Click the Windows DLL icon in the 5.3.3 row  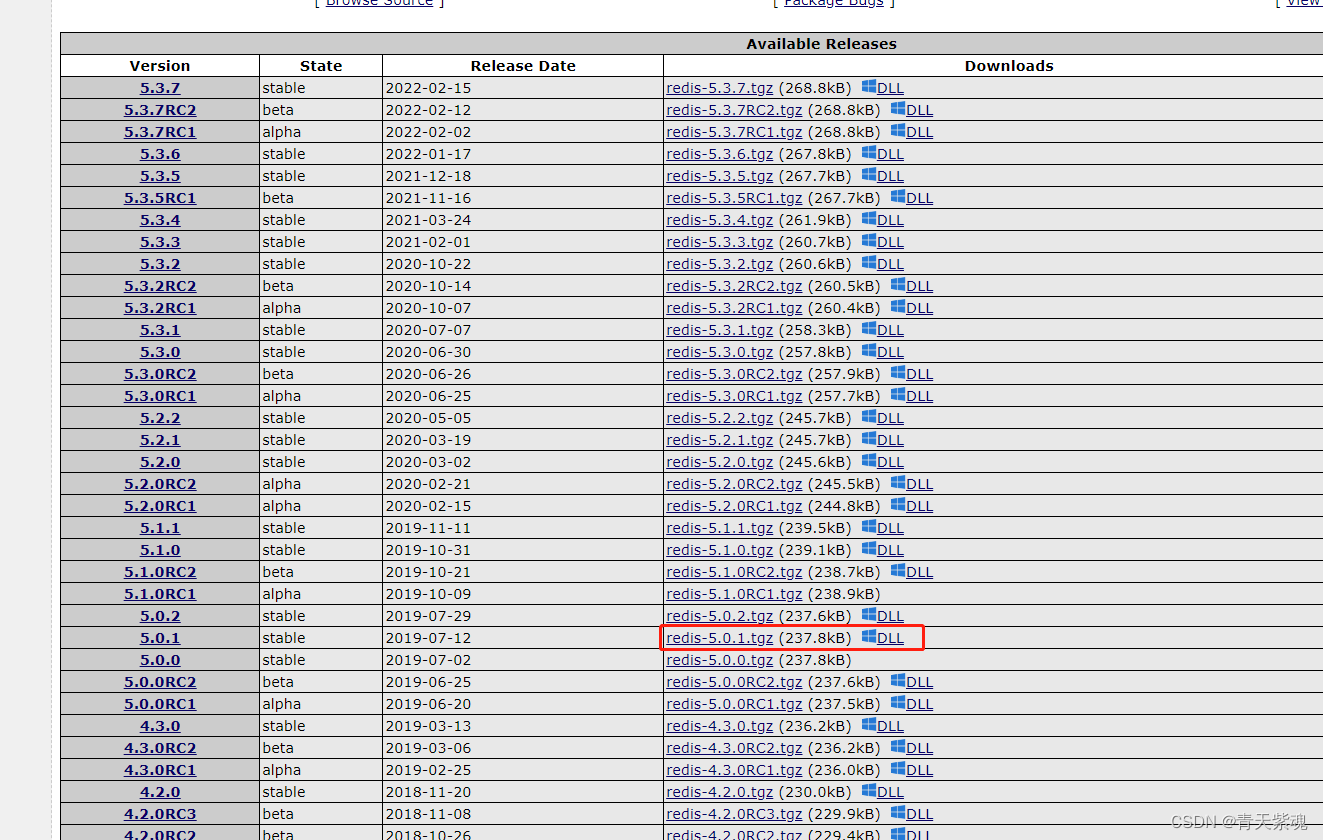tap(868, 241)
